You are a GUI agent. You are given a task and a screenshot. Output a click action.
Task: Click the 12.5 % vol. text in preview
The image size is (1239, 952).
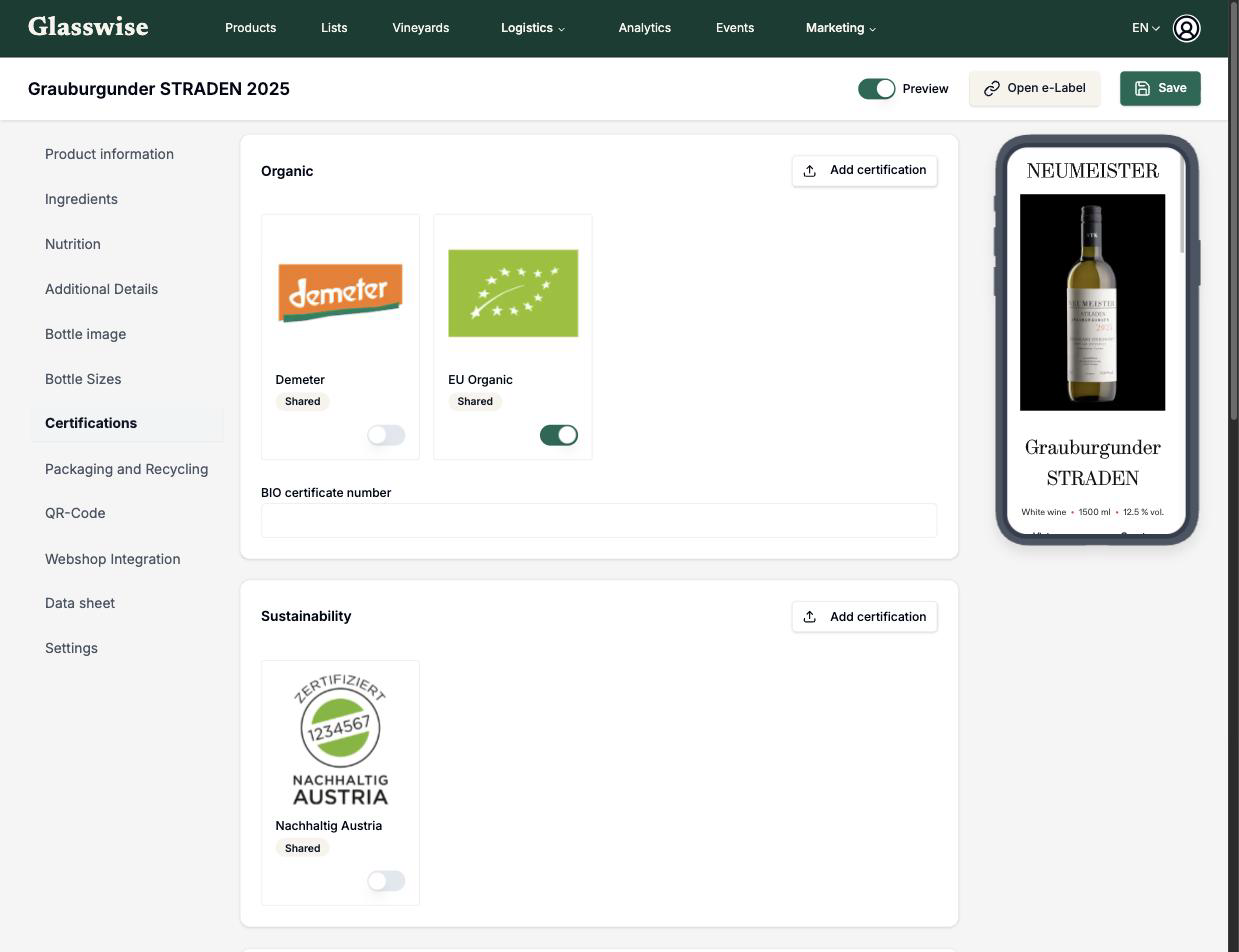(x=1143, y=512)
